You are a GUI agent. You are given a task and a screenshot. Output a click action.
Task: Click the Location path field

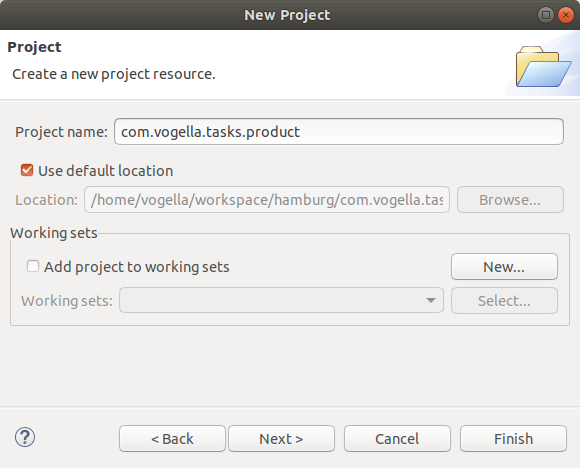267,200
